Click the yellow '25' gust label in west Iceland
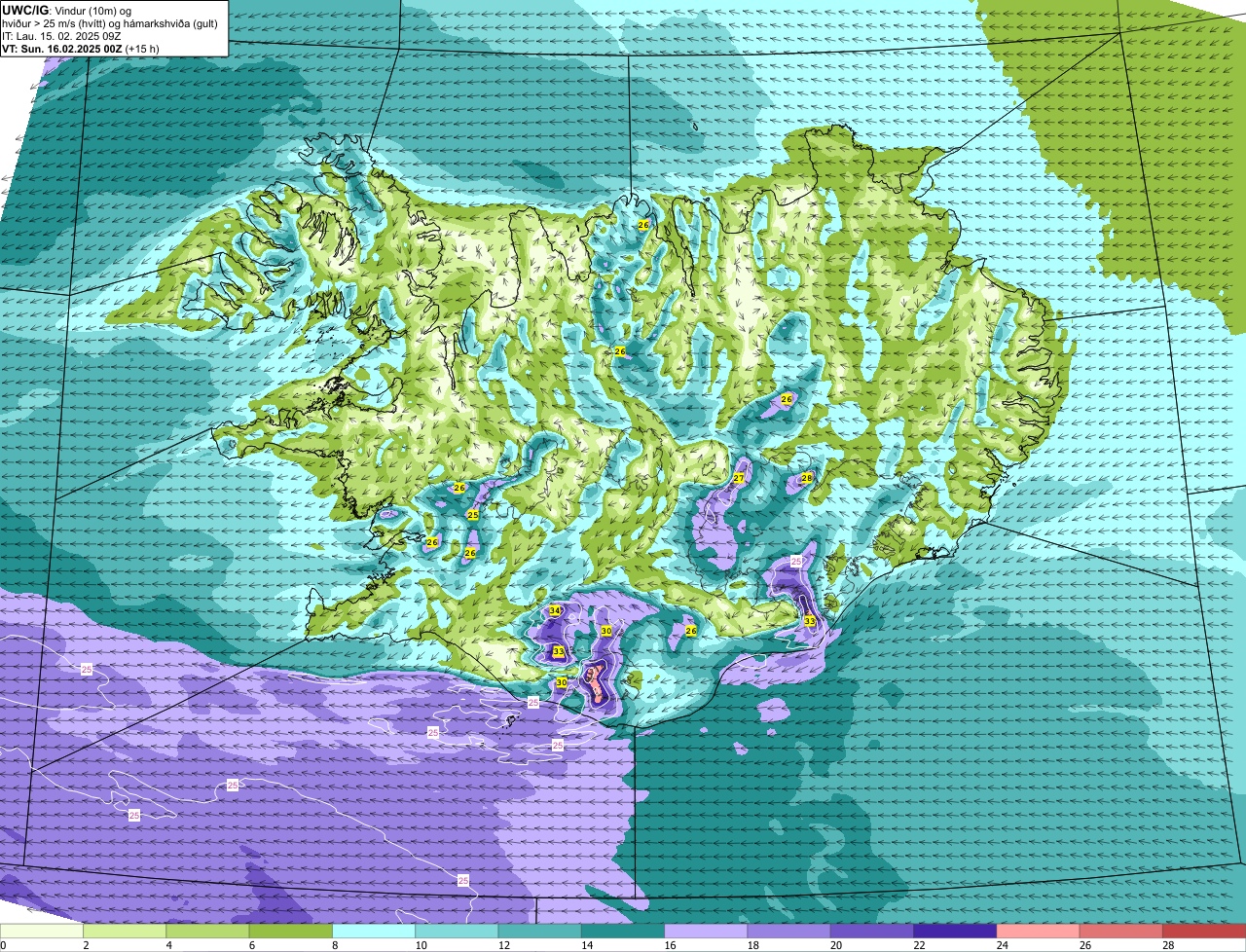 [473, 514]
